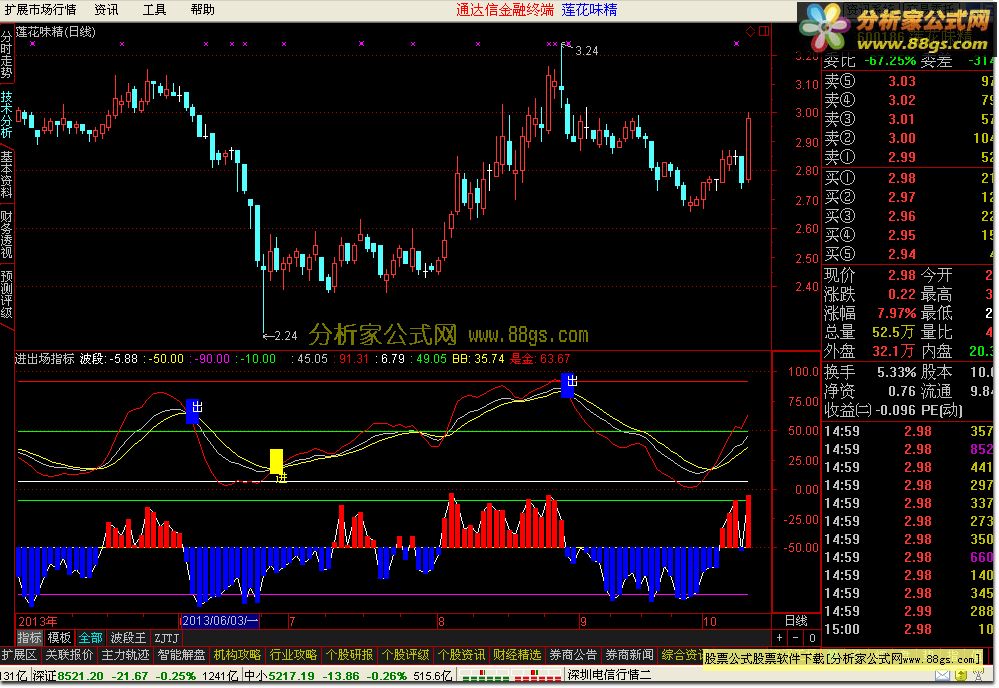This screenshot has height=688, width=999.
Task: Click the plus zoom button beside 日线
Action: 780,638
